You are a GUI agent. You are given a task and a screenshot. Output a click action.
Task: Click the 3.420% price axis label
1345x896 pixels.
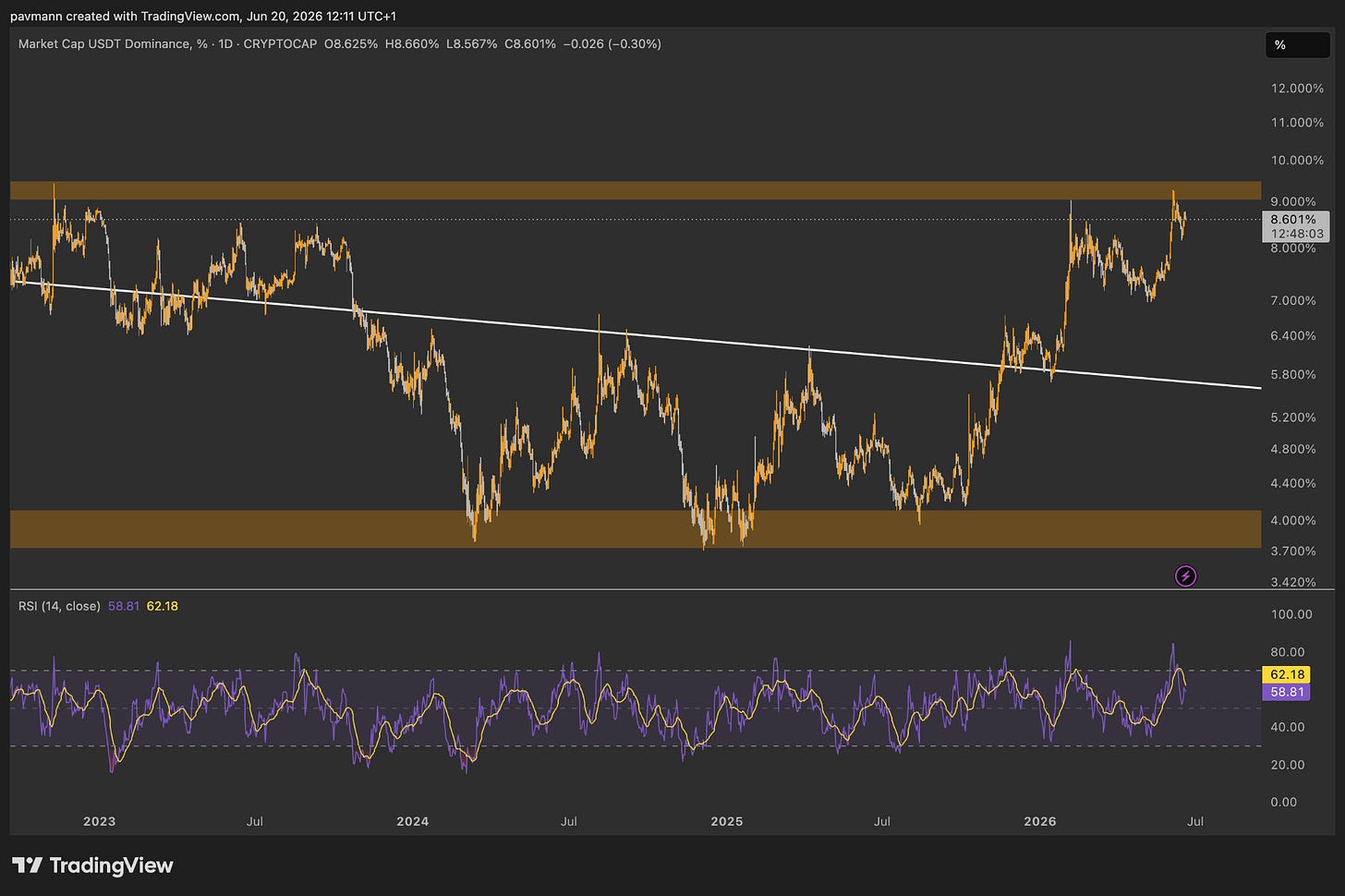pos(1293,583)
